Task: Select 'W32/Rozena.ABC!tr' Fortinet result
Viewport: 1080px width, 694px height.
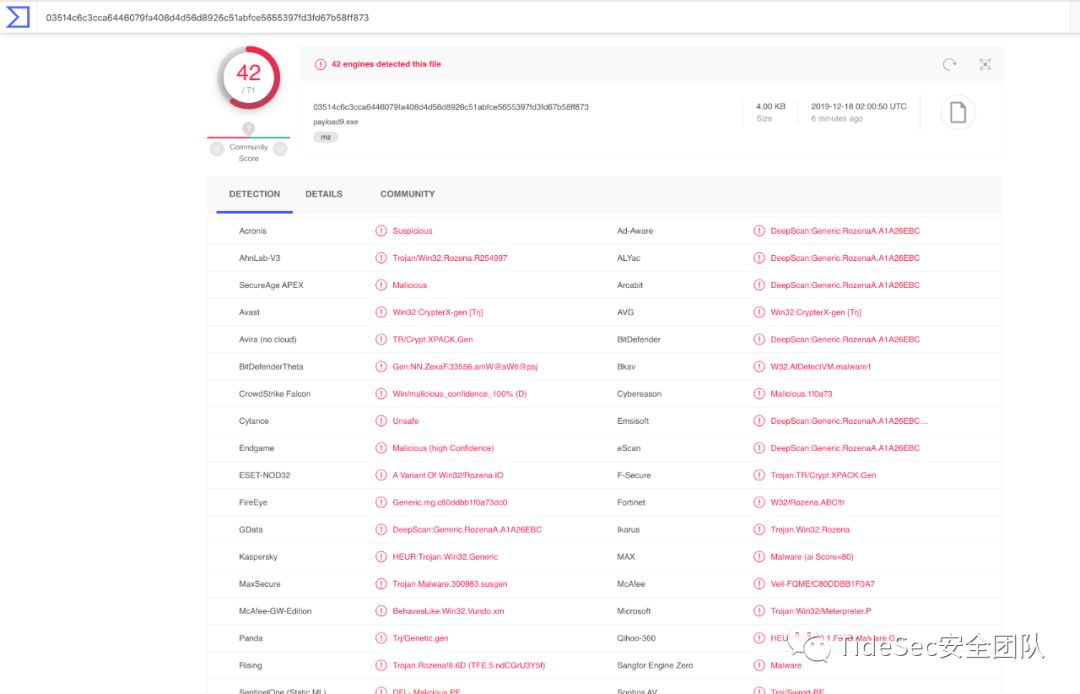Action: pos(807,503)
